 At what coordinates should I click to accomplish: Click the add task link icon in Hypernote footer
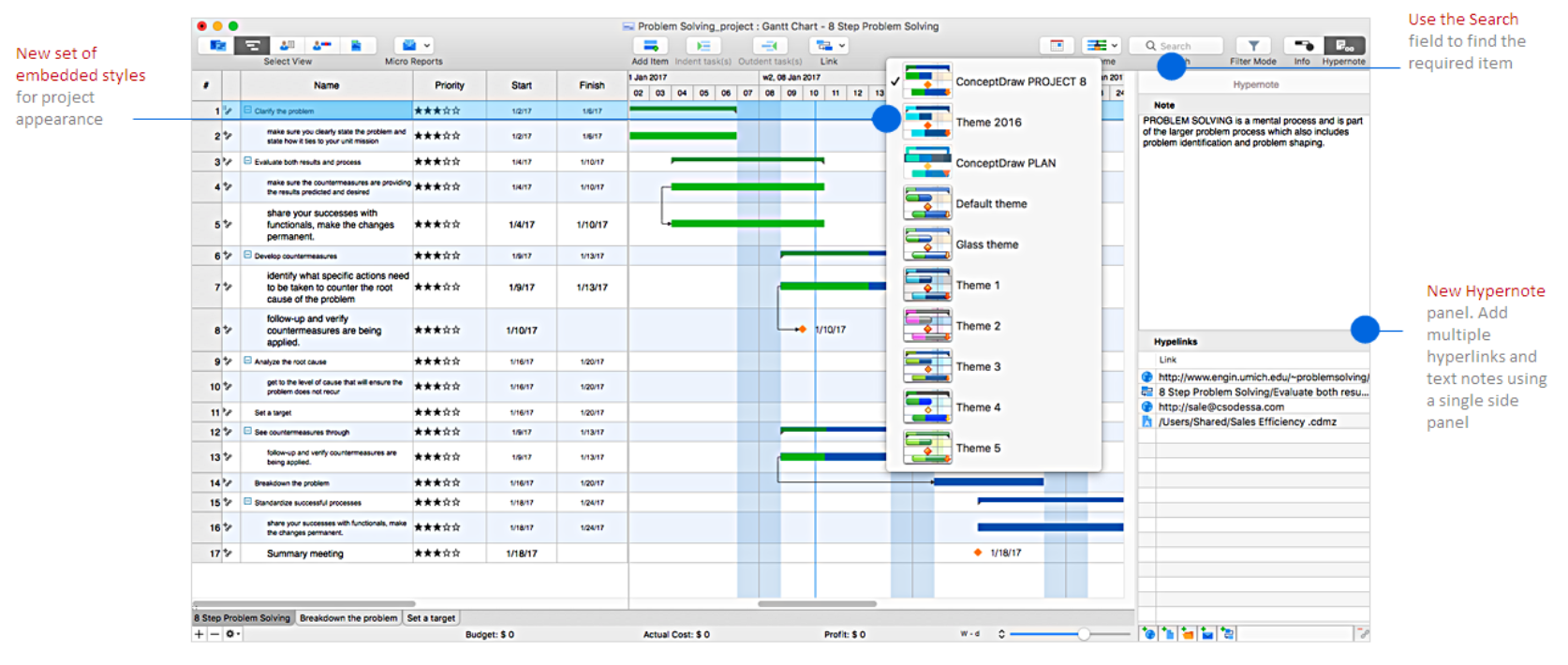coord(1228,634)
